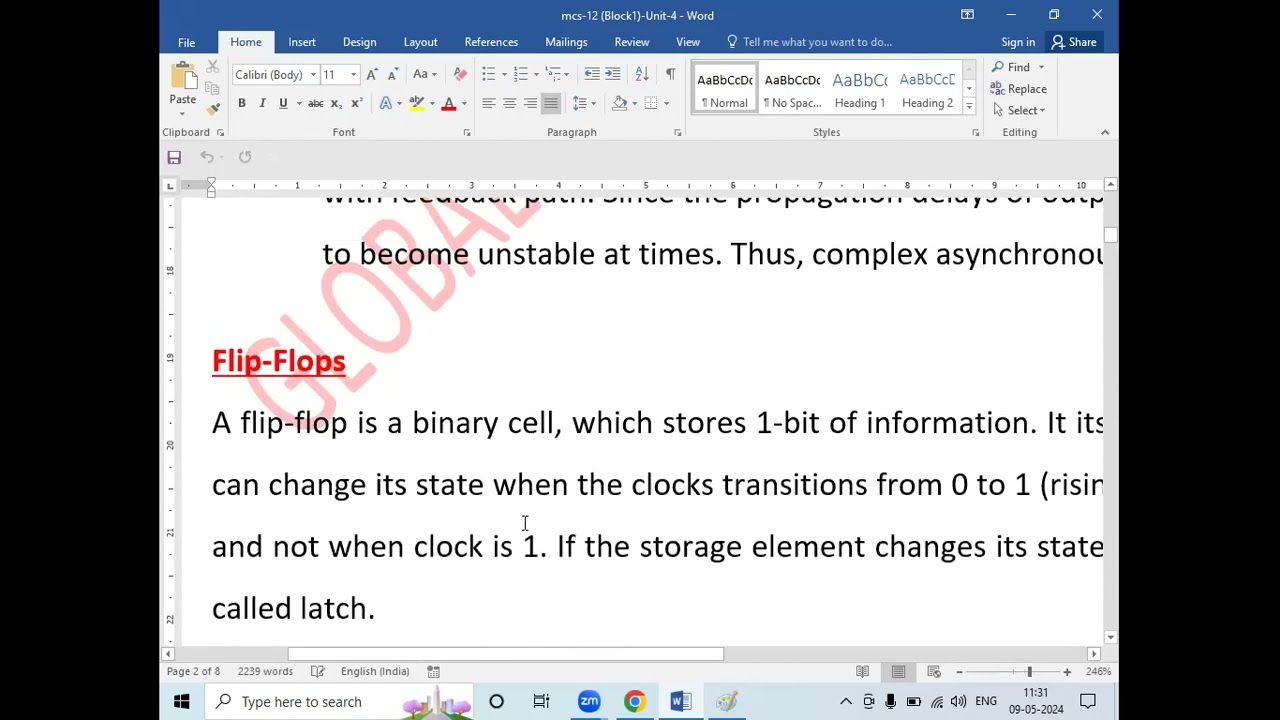Open bullets list dropdown arrow
The width and height of the screenshot is (1280, 720).
(503, 75)
